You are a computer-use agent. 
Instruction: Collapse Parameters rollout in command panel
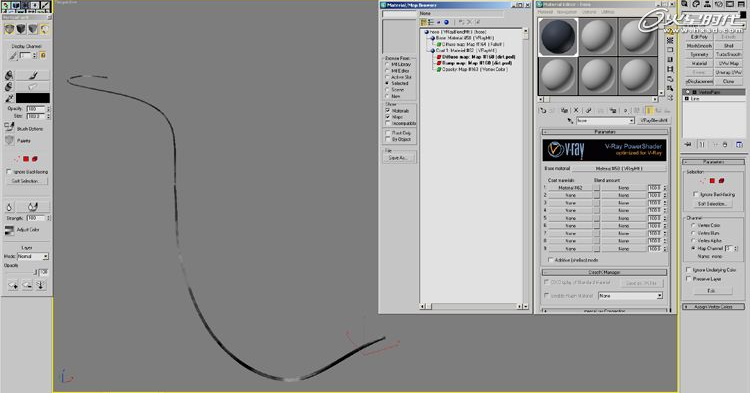(713, 162)
